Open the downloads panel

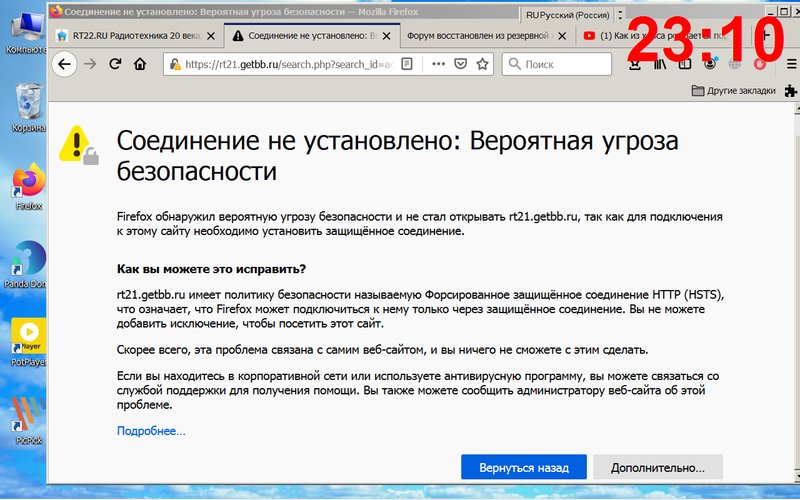point(635,65)
